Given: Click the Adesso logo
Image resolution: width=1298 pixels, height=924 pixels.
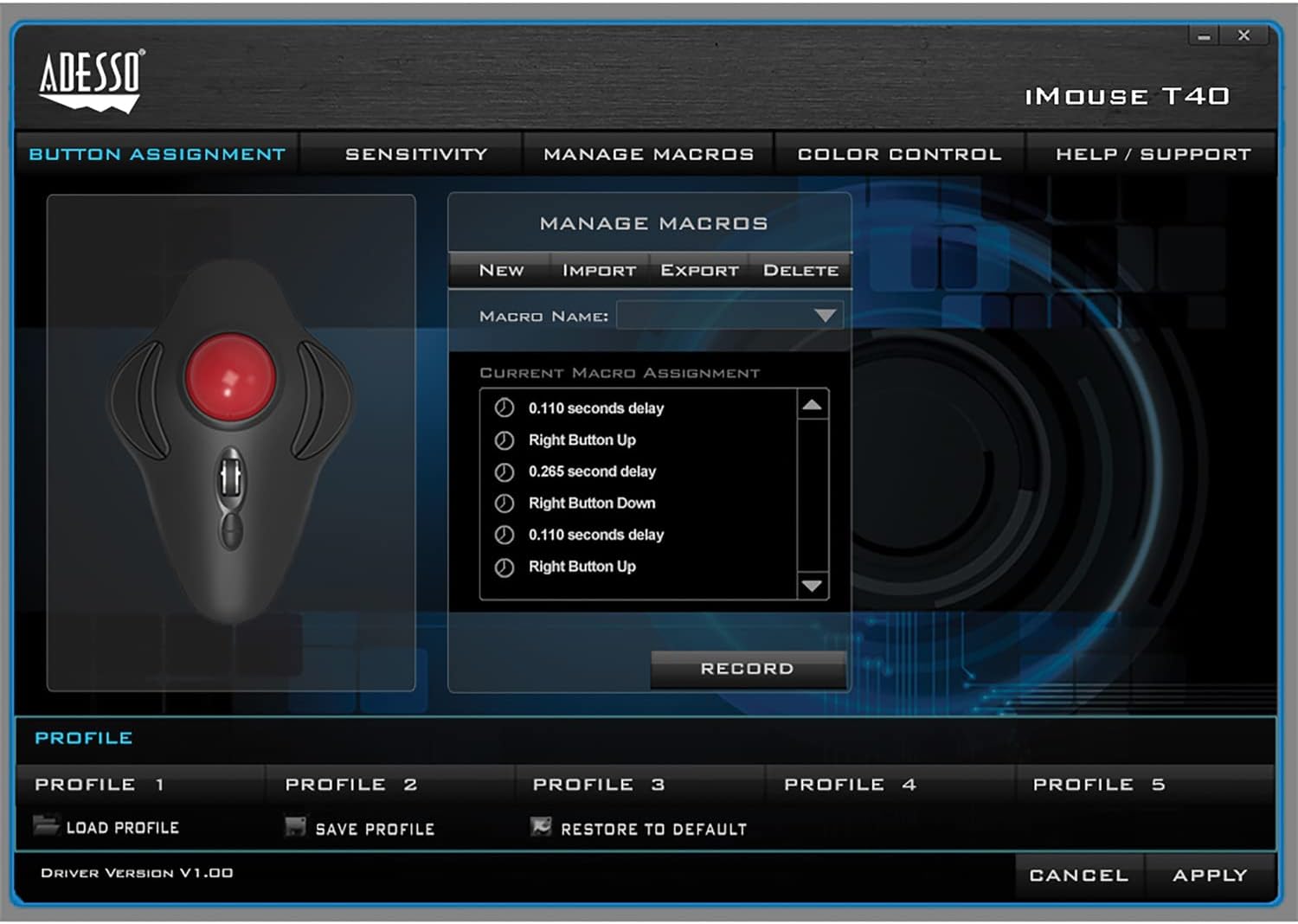Looking at the screenshot, I should click(x=89, y=80).
